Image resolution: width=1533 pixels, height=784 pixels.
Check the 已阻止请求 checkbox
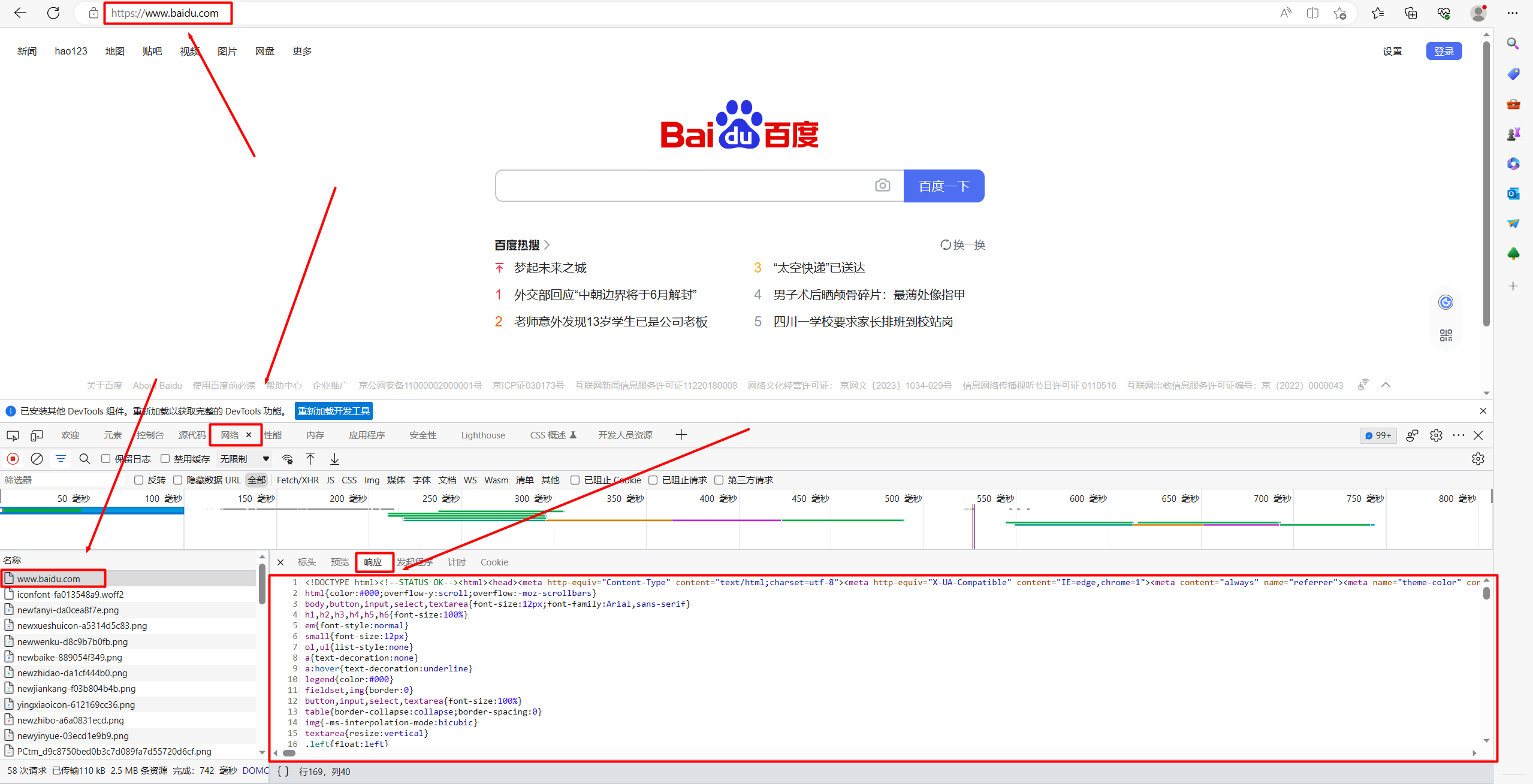pos(653,480)
